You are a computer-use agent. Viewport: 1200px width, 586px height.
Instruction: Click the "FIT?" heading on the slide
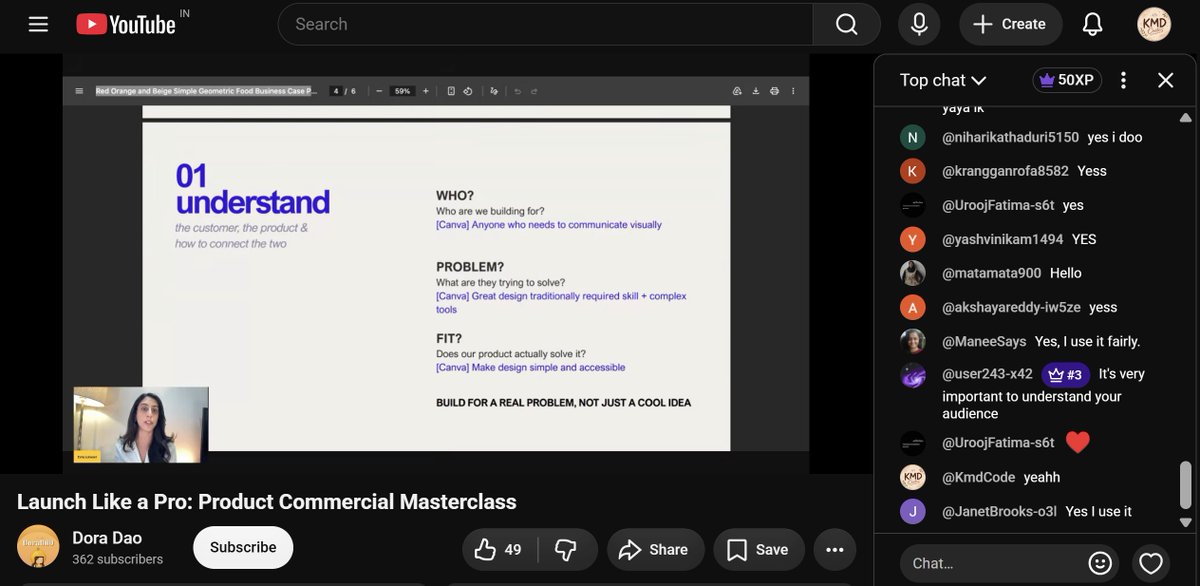coord(449,339)
